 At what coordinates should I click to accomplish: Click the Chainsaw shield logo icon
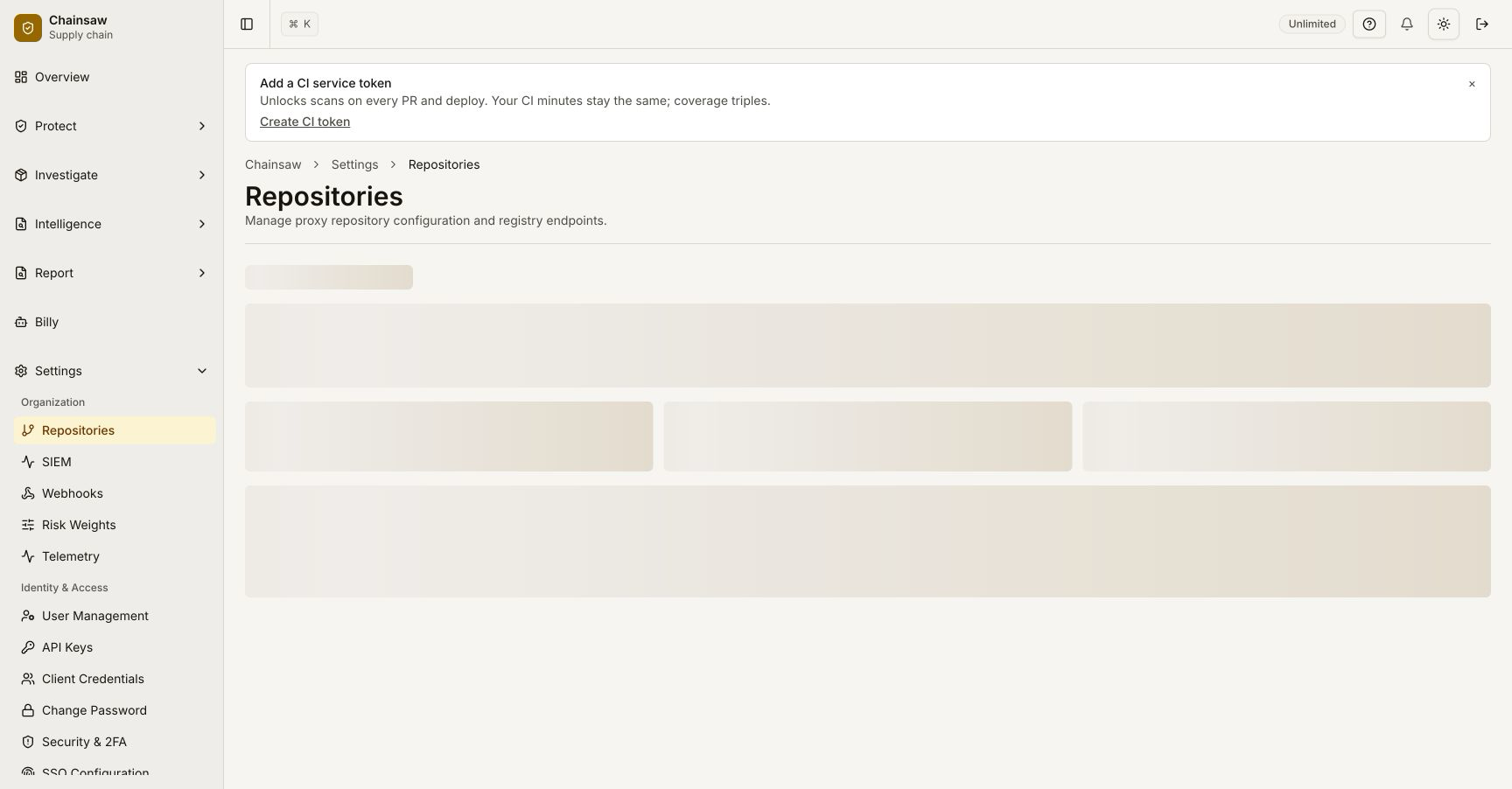(28, 28)
